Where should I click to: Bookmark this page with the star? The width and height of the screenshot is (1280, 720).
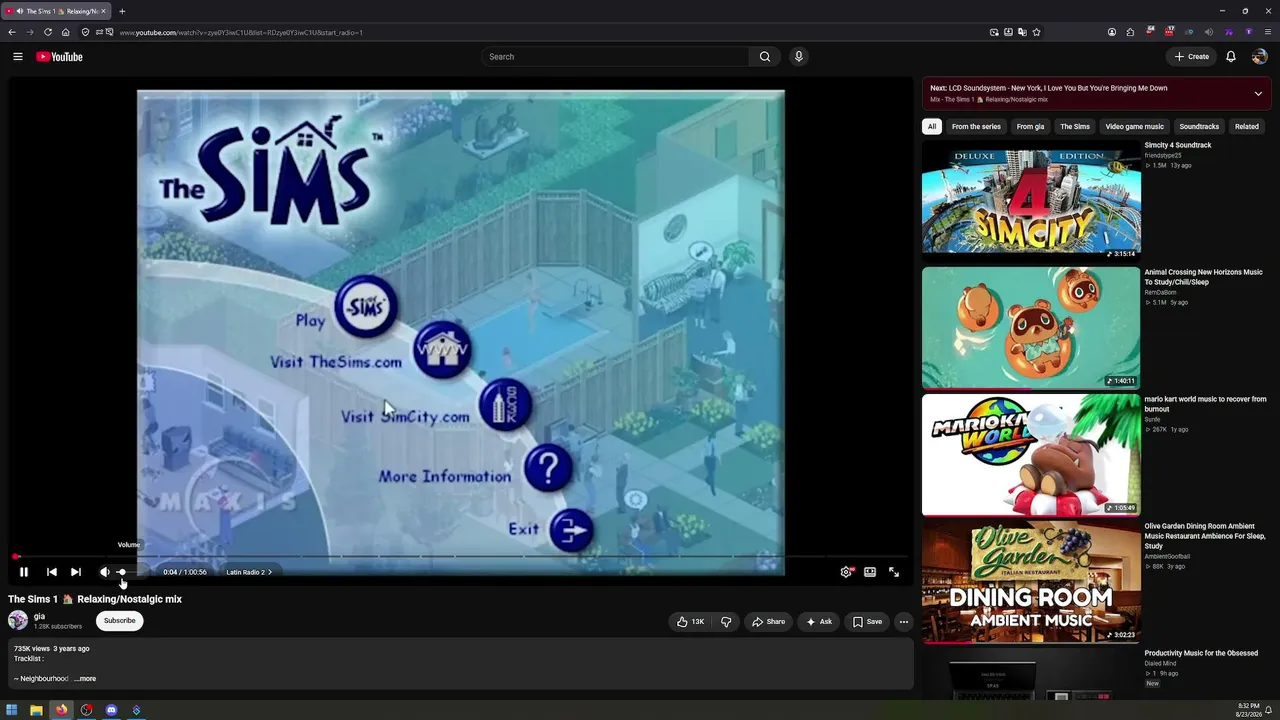(x=1036, y=32)
